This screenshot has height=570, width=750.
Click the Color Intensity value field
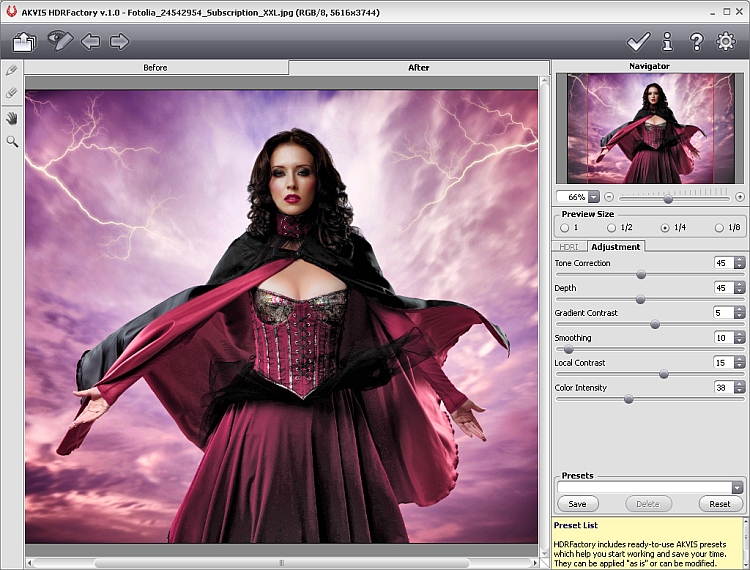(x=724, y=387)
